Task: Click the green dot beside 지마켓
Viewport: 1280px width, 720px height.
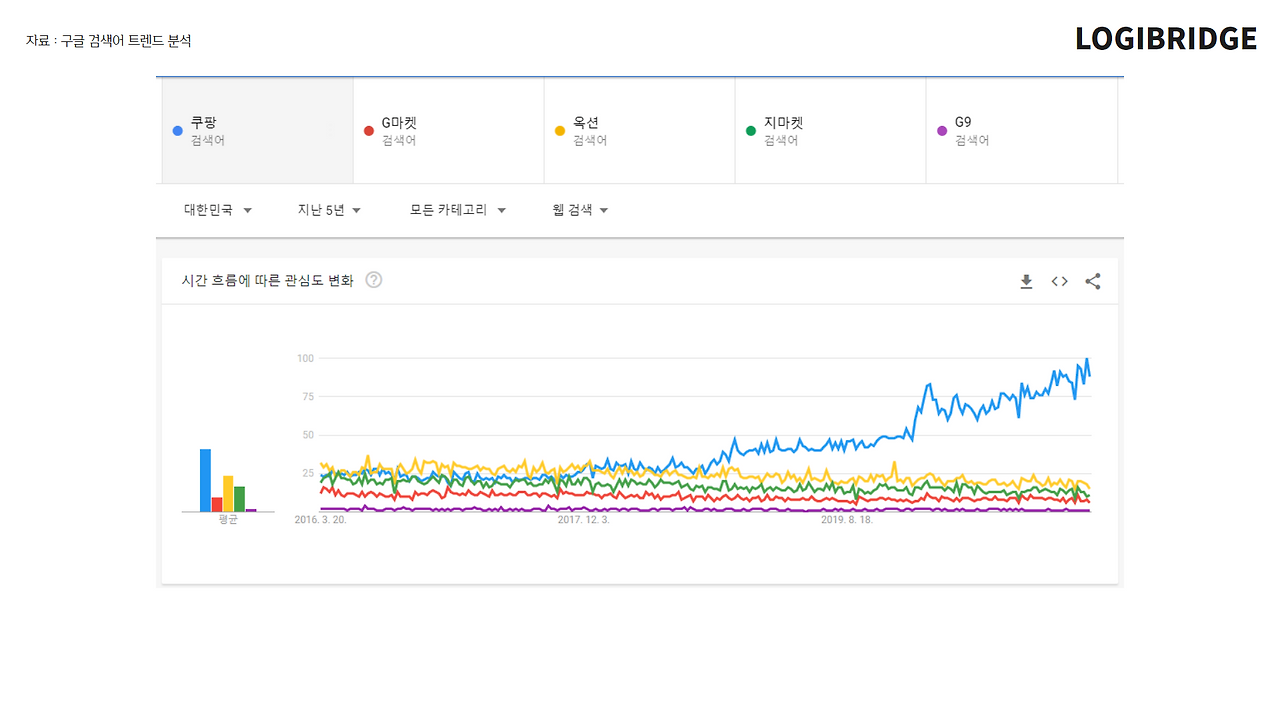Action: coord(751,131)
